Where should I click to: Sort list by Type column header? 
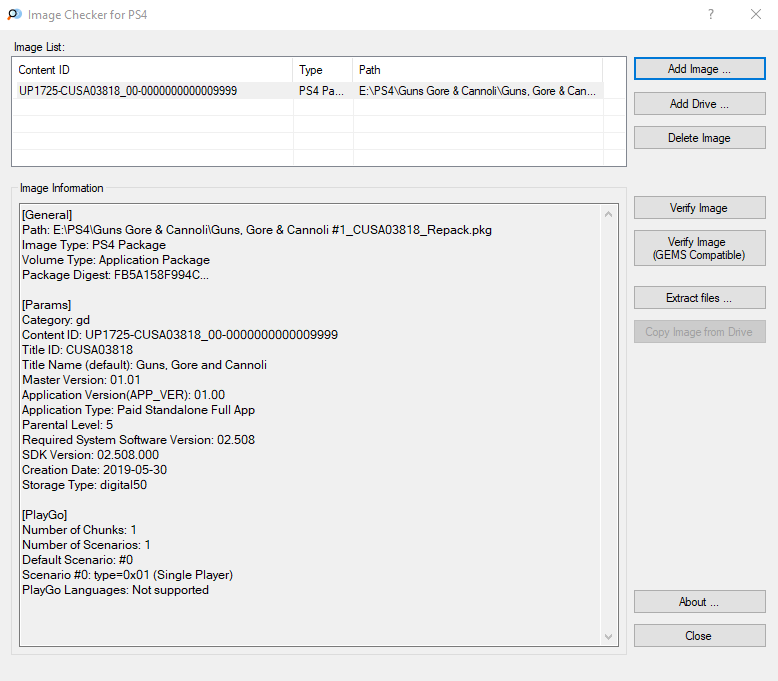tap(323, 70)
